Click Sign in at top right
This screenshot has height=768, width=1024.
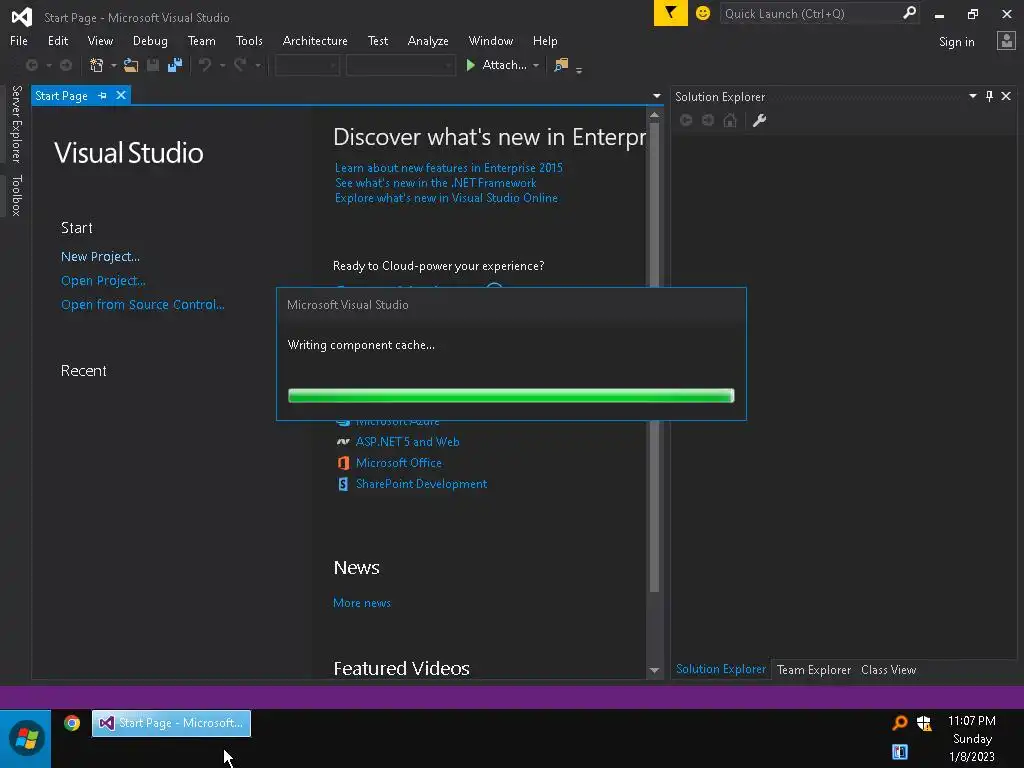[956, 42]
